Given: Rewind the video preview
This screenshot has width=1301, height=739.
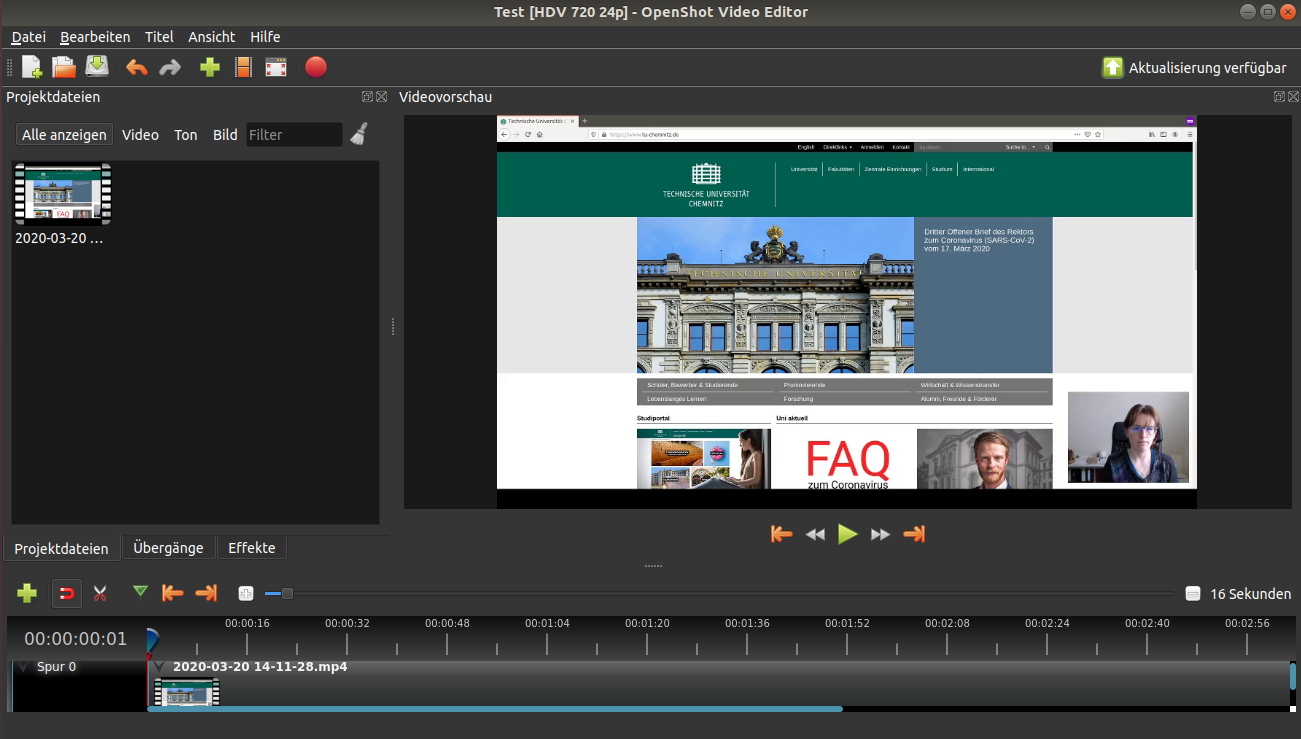Looking at the screenshot, I should coord(815,535).
